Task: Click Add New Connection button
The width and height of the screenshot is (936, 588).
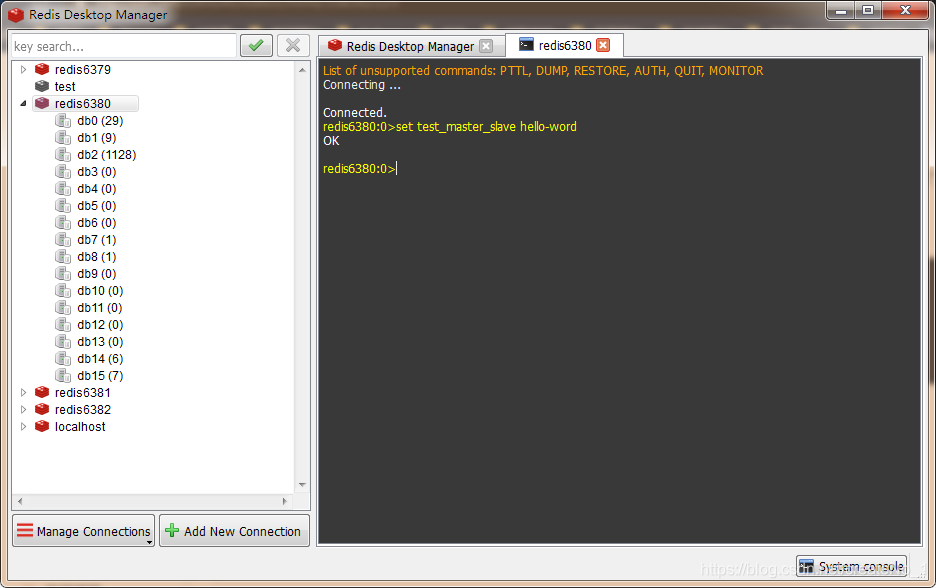Action: coord(235,531)
